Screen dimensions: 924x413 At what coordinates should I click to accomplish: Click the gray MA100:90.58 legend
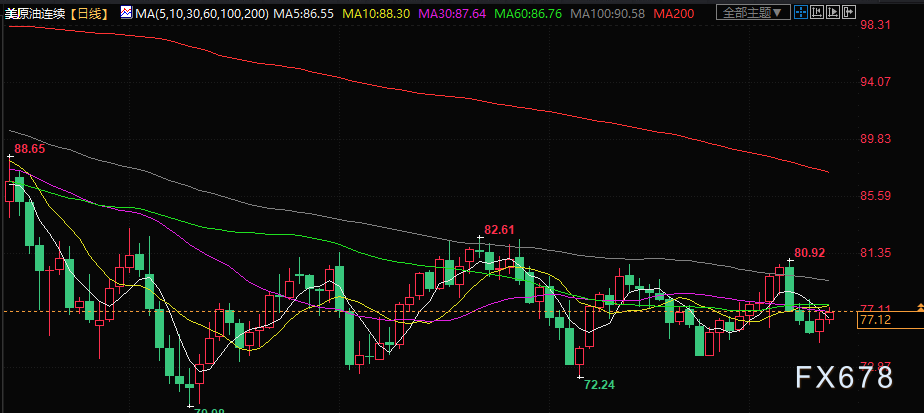(x=608, y=13)
